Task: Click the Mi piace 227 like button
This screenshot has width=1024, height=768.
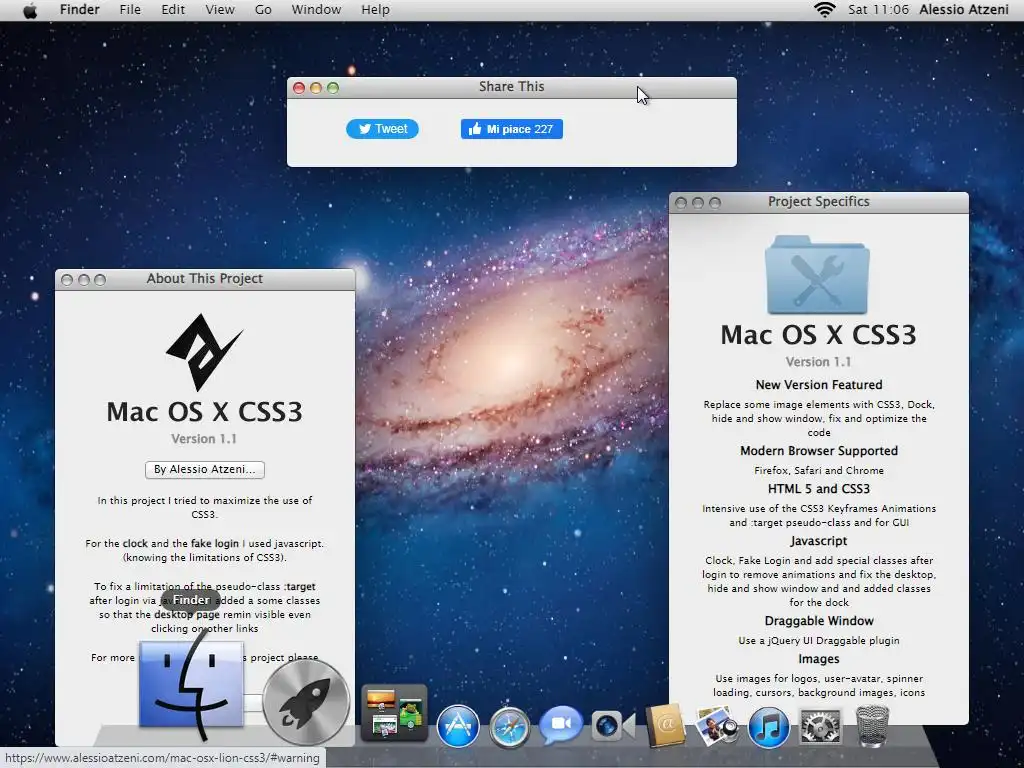Action: click(x=512, y=129)
